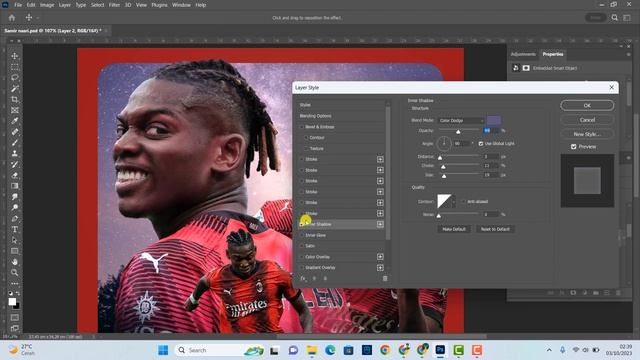The image size is (640, 360).
Task: Enable the Contour sub-option checkbox
Action: [306, 138]
